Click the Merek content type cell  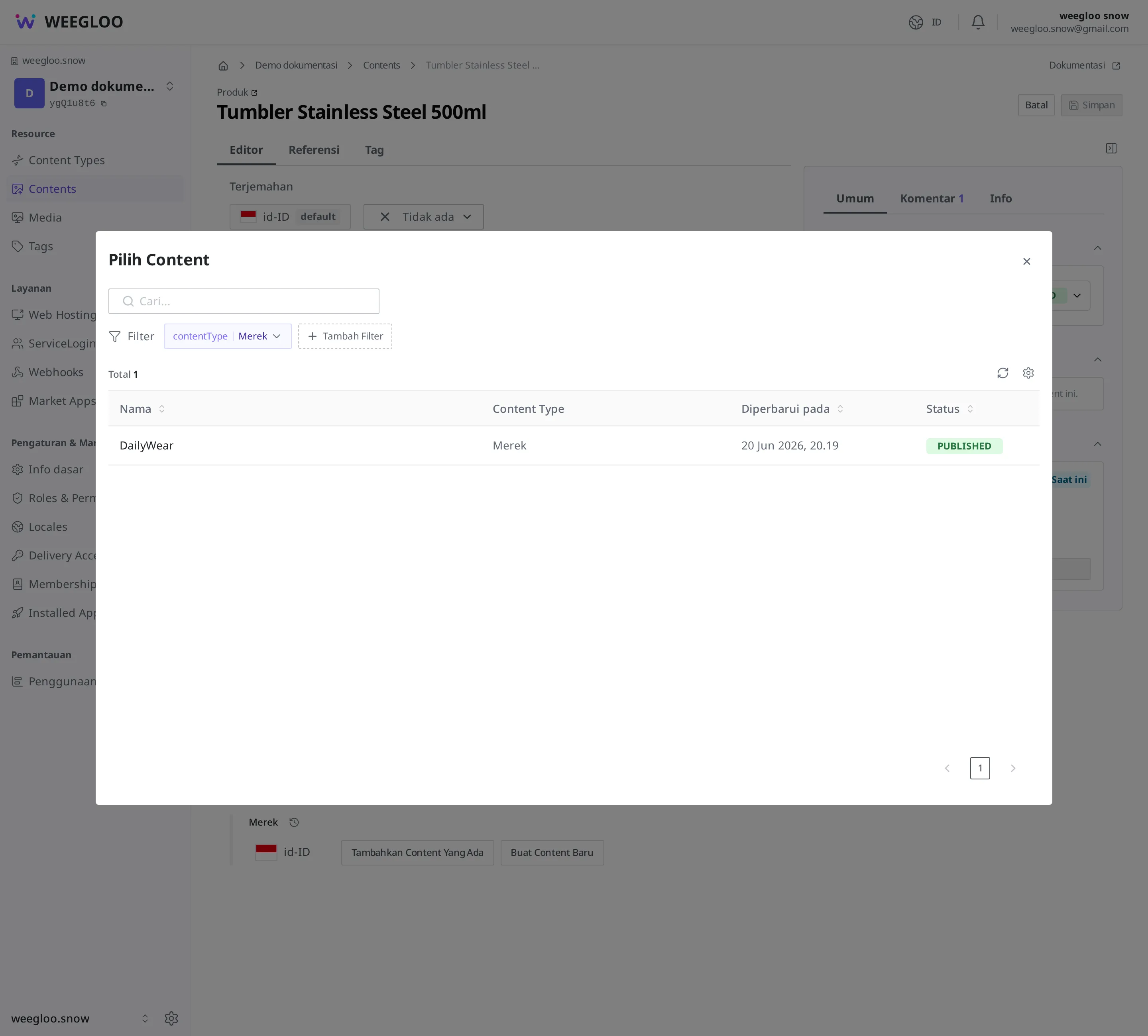click(509, 446)
